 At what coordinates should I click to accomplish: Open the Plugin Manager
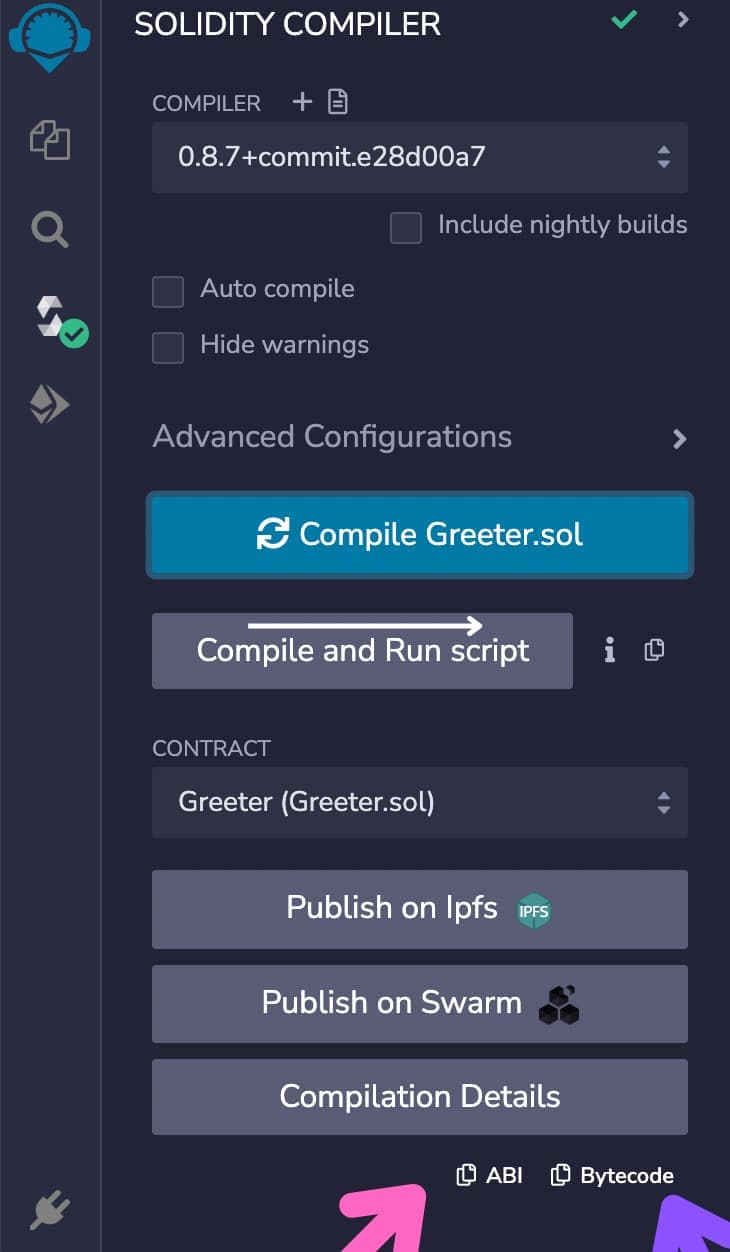pyautogui.click(x=49, y=1208)
